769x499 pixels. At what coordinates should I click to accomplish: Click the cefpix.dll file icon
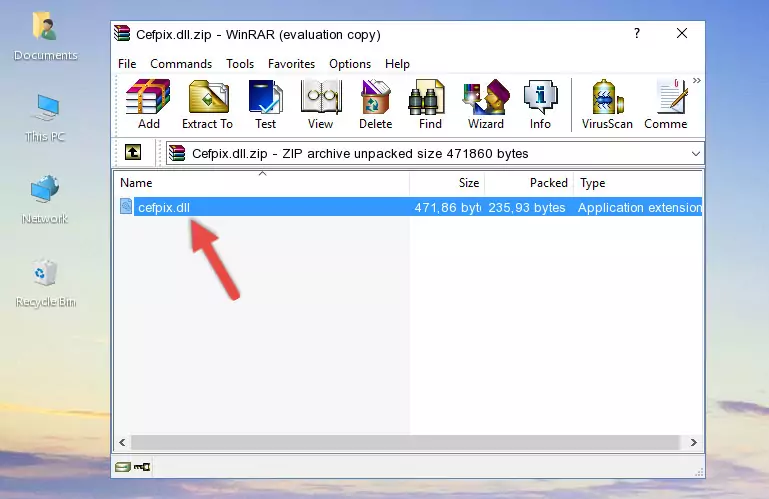coord(126,207)
